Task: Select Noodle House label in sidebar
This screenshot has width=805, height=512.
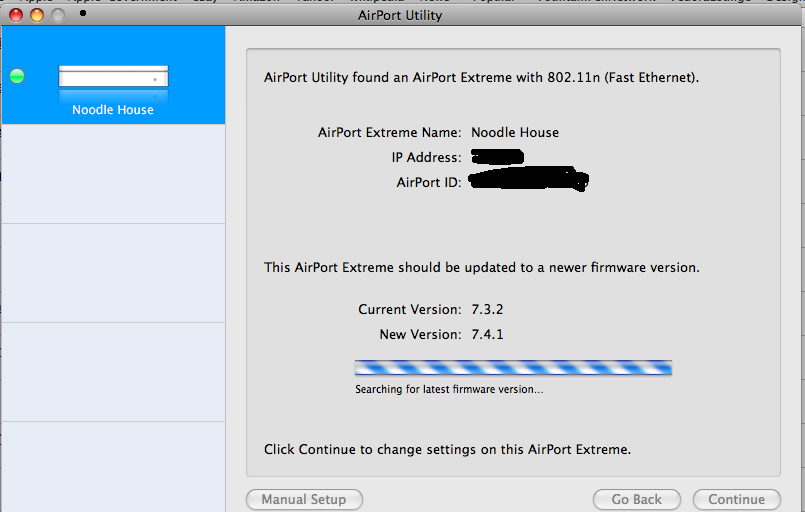Action: [113, 109]
